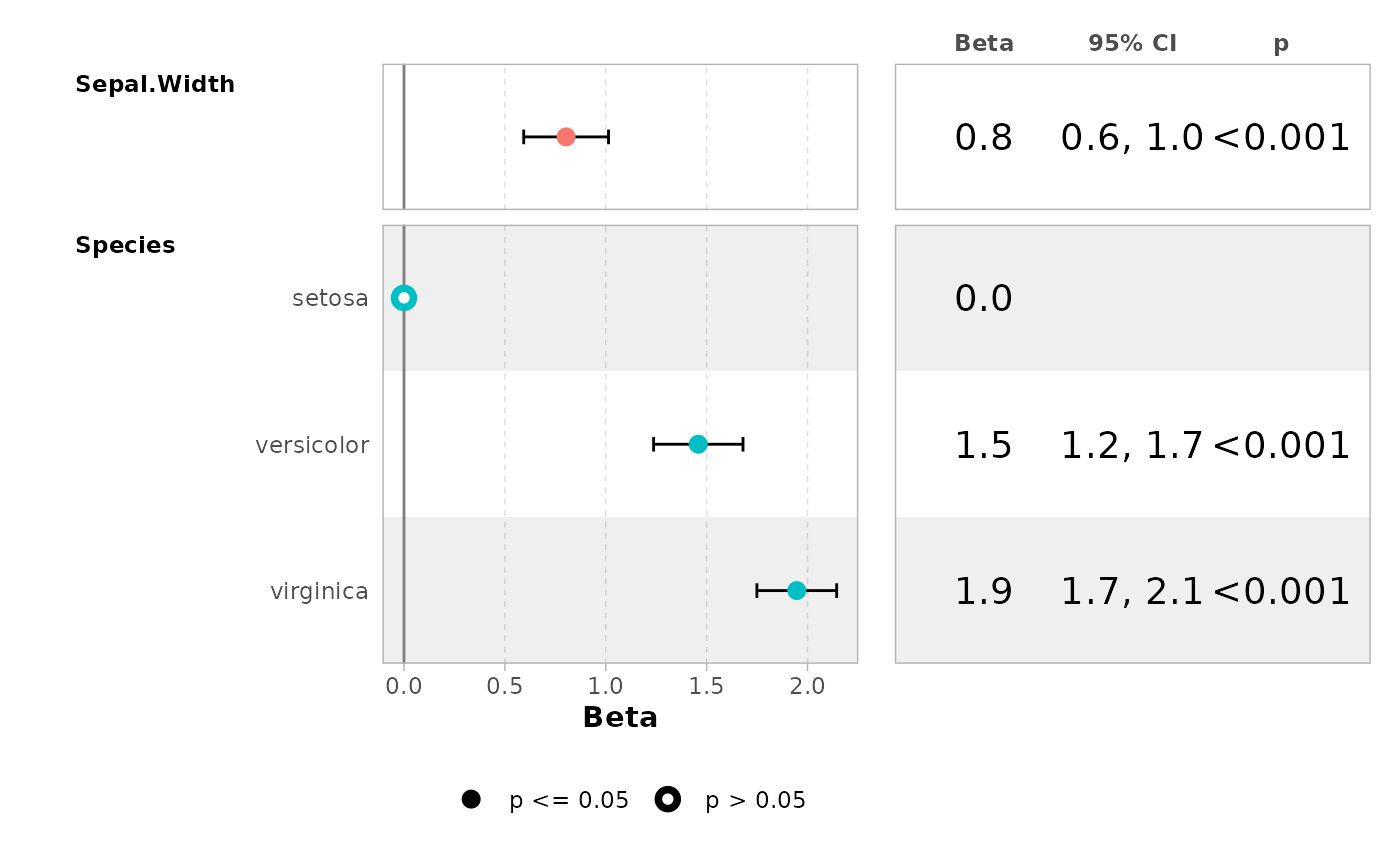
Task: Click the Beta column header in table
Action: [984, 44]
